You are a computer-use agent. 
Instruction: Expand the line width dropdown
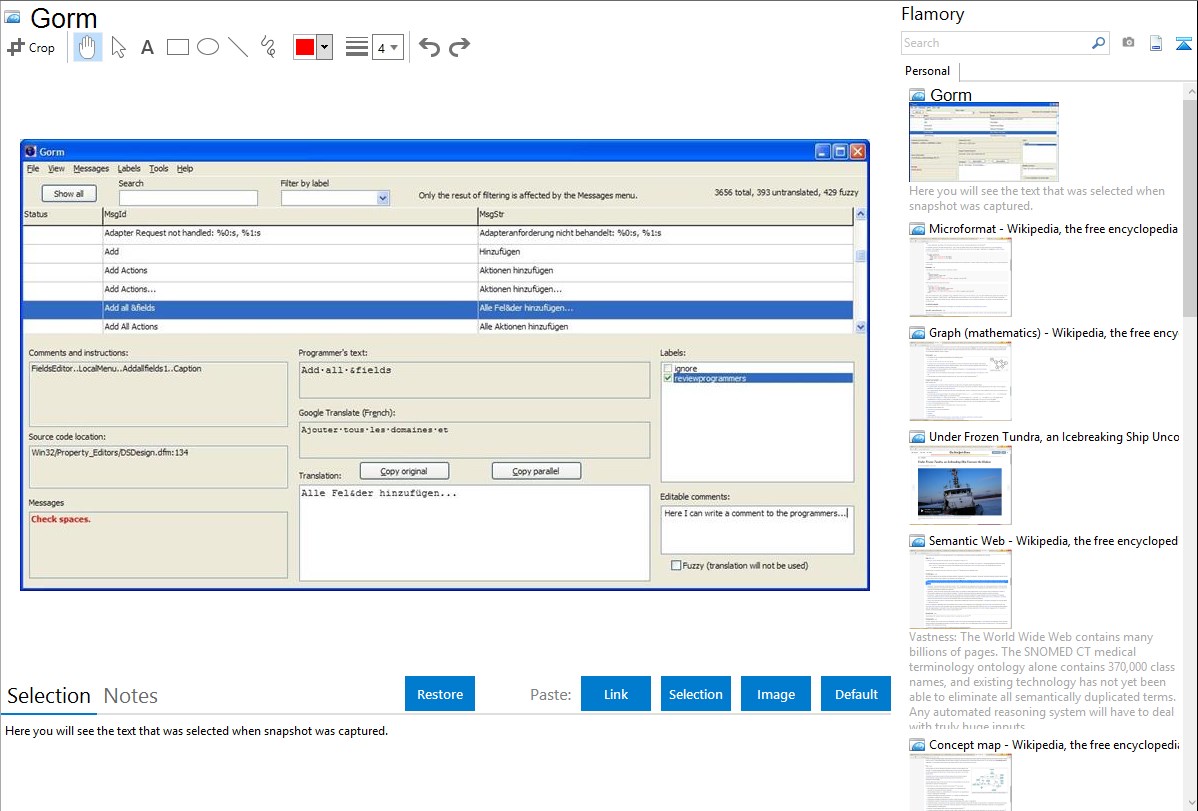[394, 47]
